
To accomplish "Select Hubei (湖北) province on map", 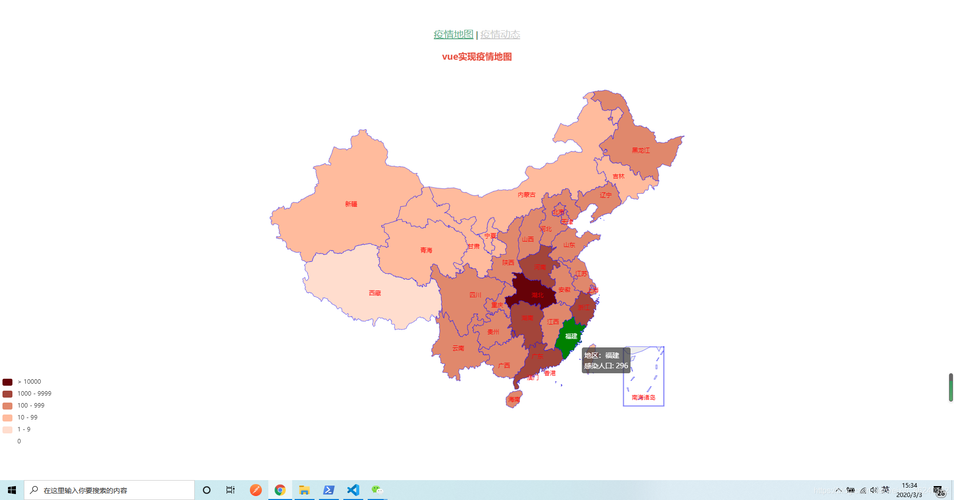I will coord(534,290).
